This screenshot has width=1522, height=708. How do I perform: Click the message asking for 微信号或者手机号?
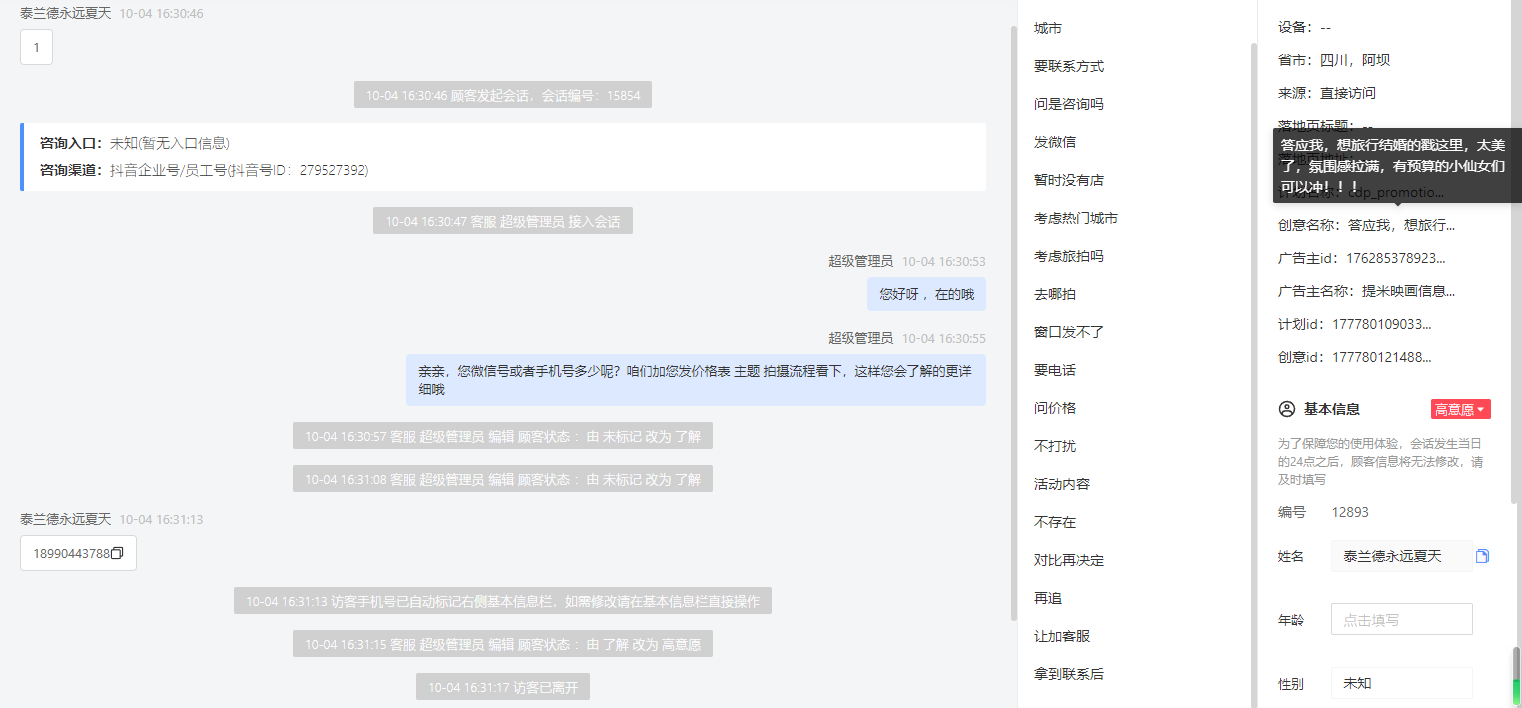pyautogui.click(x=696, y=380)
